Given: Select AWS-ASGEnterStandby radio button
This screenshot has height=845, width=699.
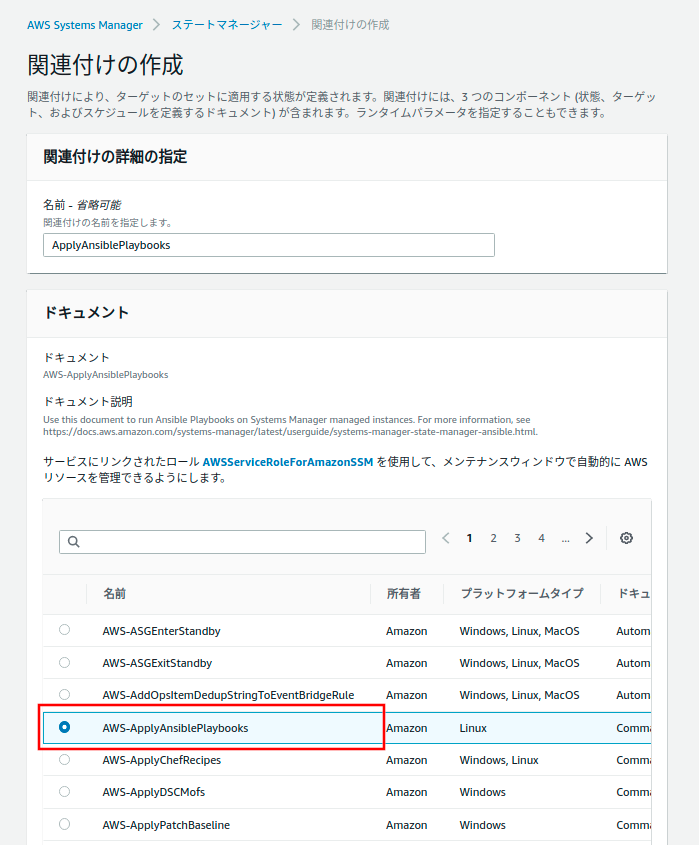Looking at the screenshot, I should [x=65, y=630].
